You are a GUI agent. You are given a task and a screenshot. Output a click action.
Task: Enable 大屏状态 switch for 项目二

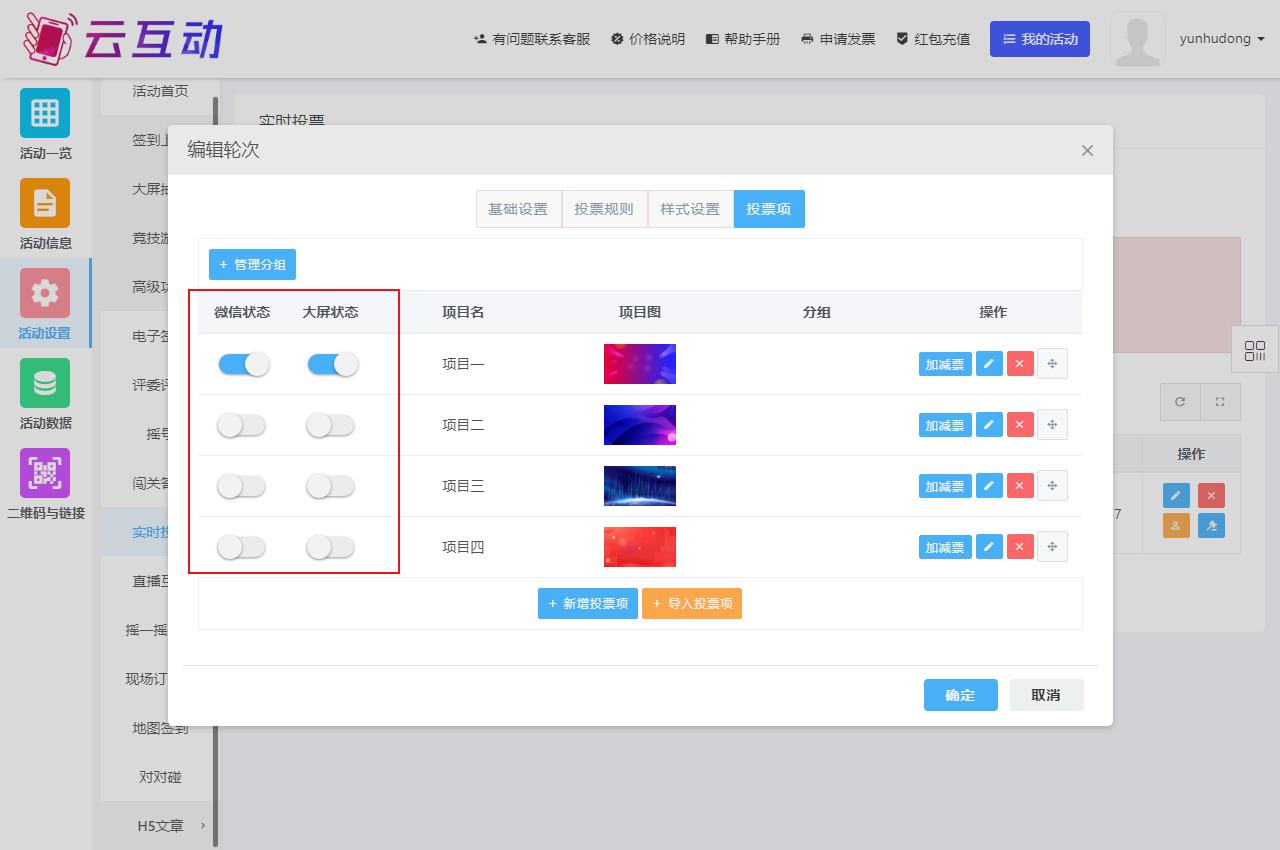pyautogui.click(x=331, y=425)
